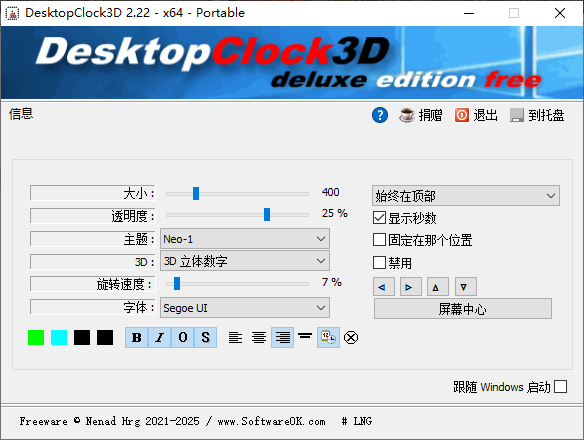Open the blue question mark help icon

pyautogui.click(x=380, y=115)
